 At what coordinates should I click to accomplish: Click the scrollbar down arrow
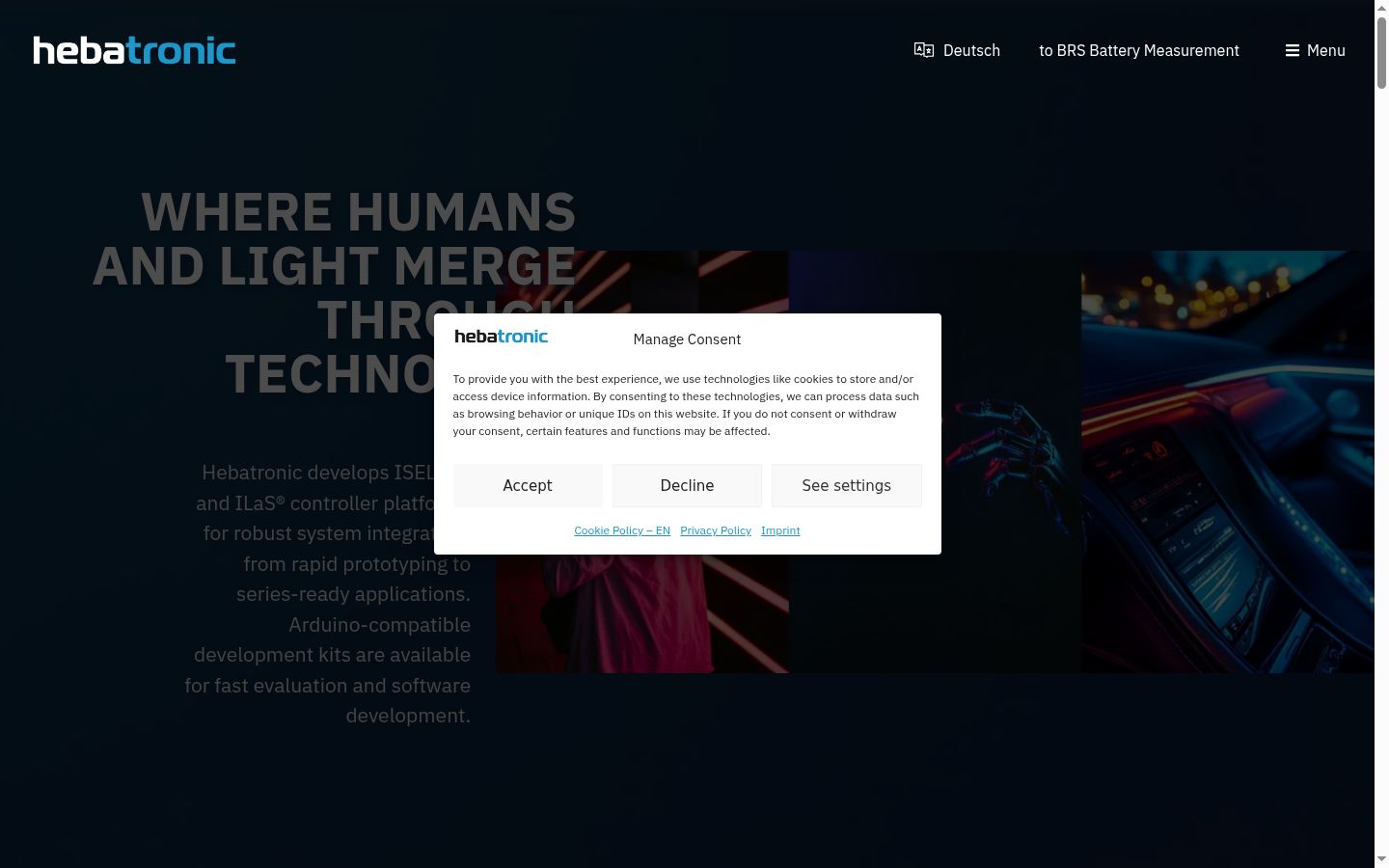click(1381, 859)
